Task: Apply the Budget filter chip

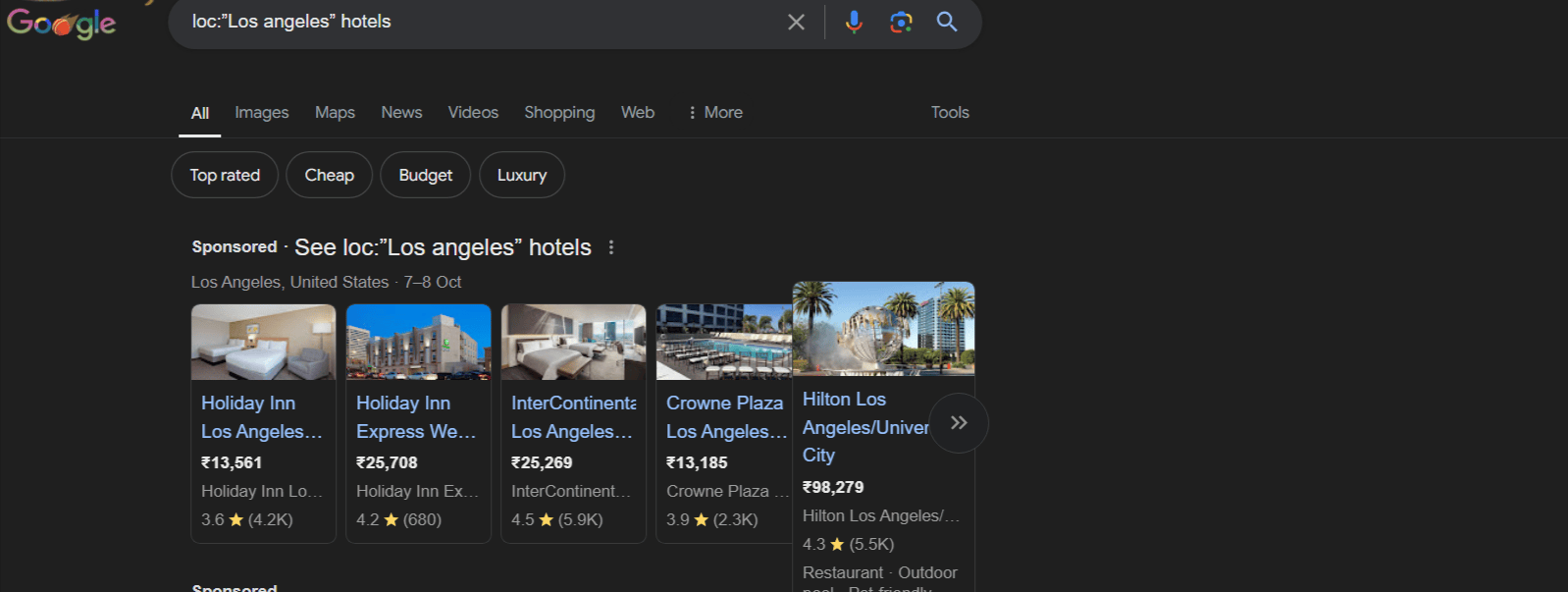Action: [x=425, y=175]
